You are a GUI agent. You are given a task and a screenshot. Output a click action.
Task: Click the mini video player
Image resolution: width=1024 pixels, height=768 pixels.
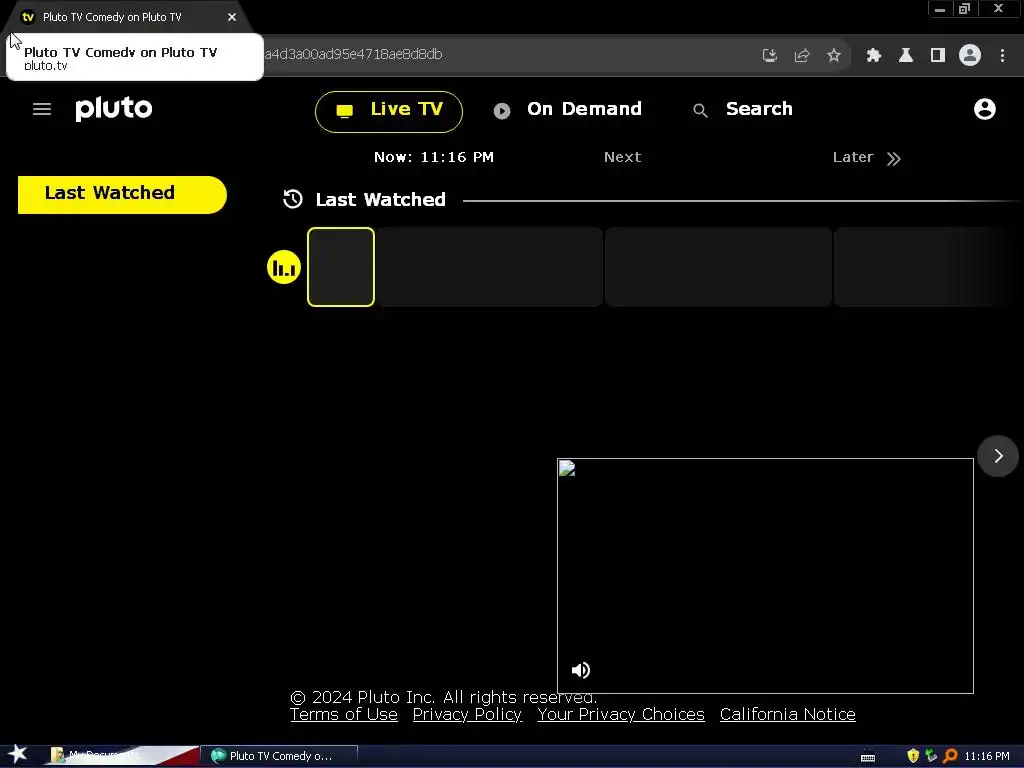click(x=765, y=575)
